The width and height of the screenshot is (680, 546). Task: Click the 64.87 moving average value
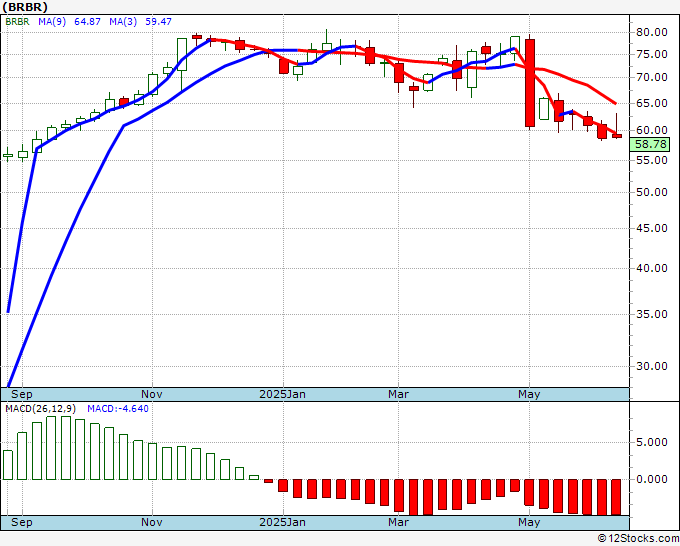(87, 21)
